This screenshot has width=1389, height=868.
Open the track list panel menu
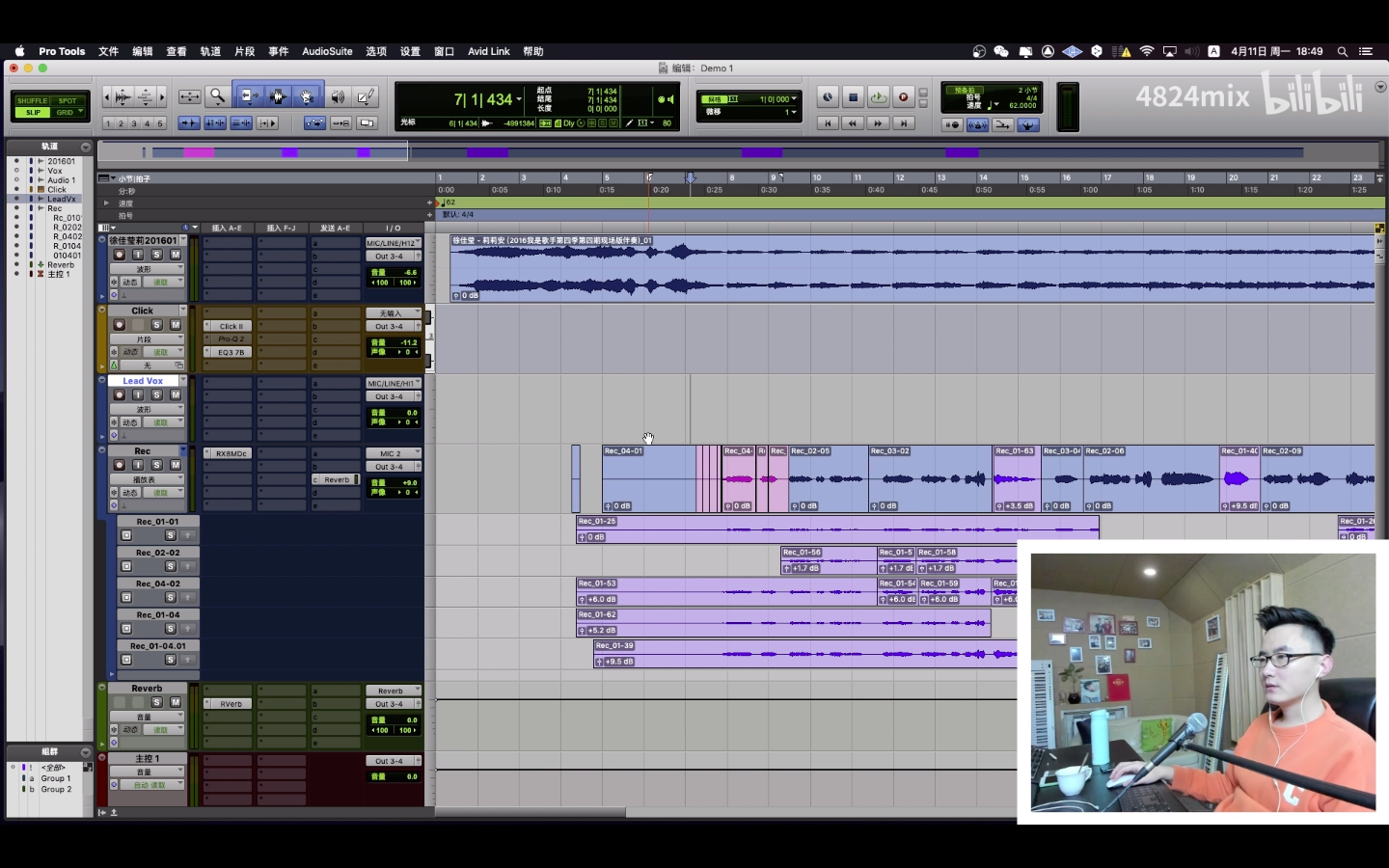pyautogui.click(x=86, y=147)
